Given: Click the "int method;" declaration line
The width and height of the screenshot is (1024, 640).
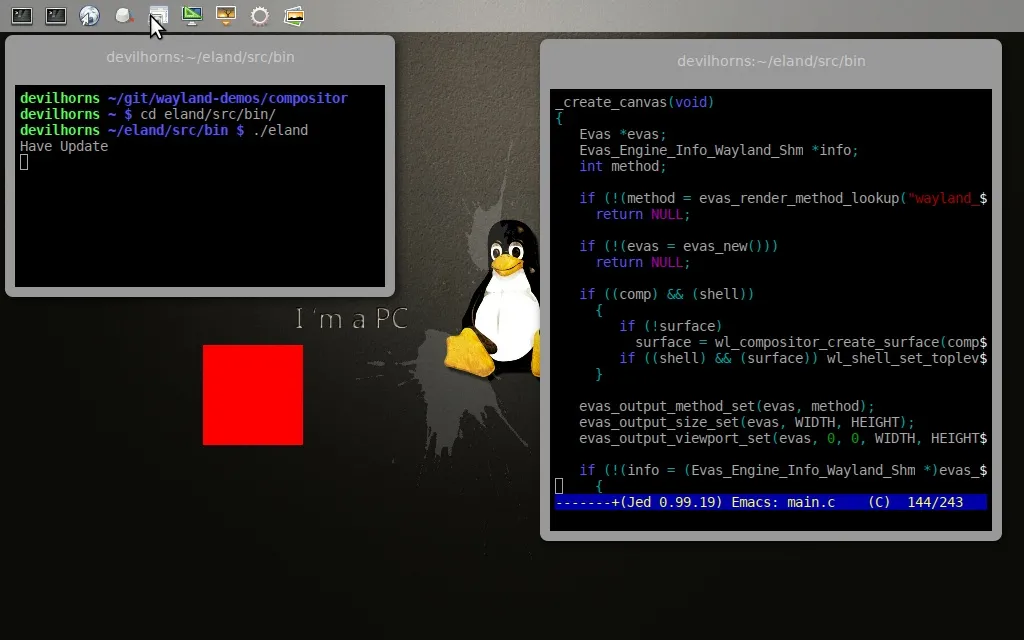Looking at the screenshot, I should click(x=621, y=166).
